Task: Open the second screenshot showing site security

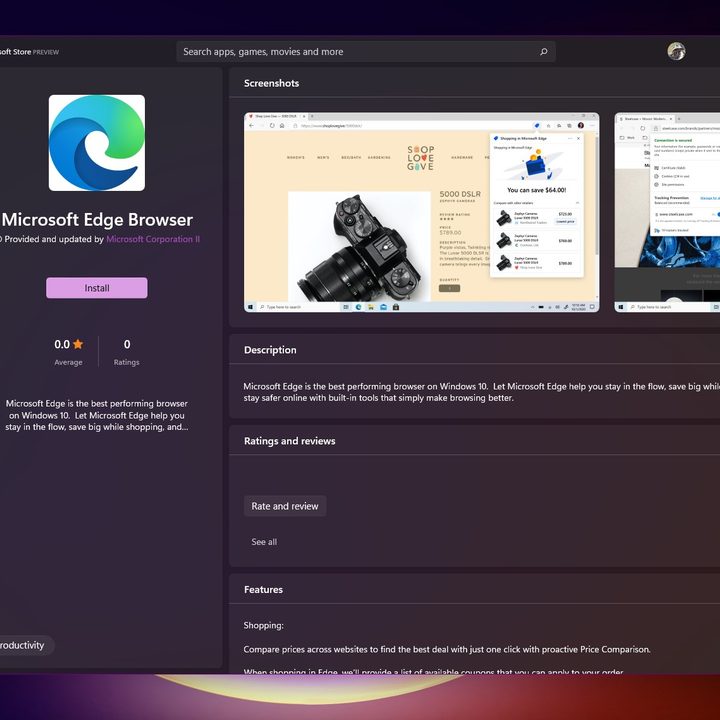Action: coord(667,212)
